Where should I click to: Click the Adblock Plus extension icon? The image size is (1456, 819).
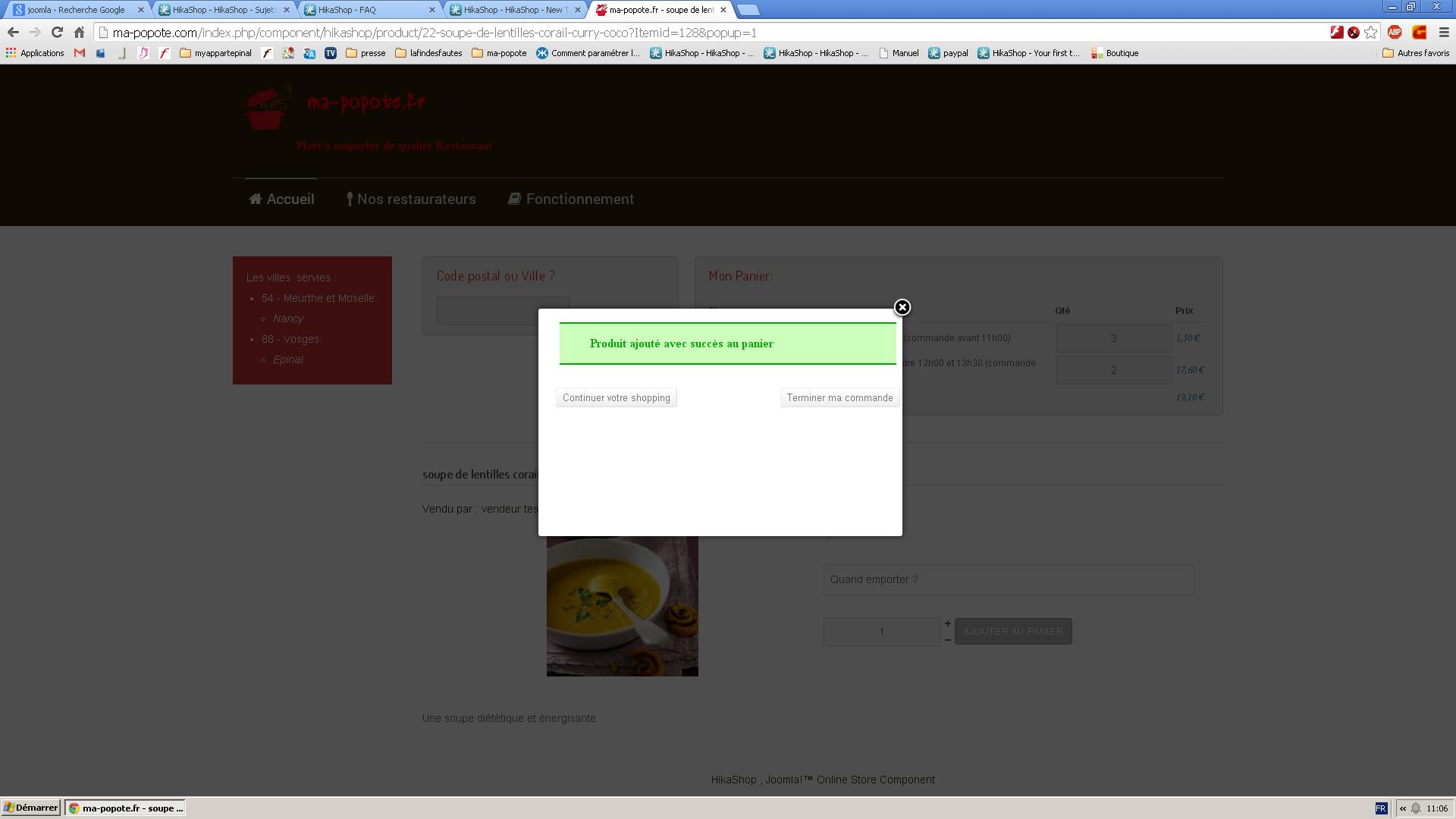click(x=1394, y=33)
